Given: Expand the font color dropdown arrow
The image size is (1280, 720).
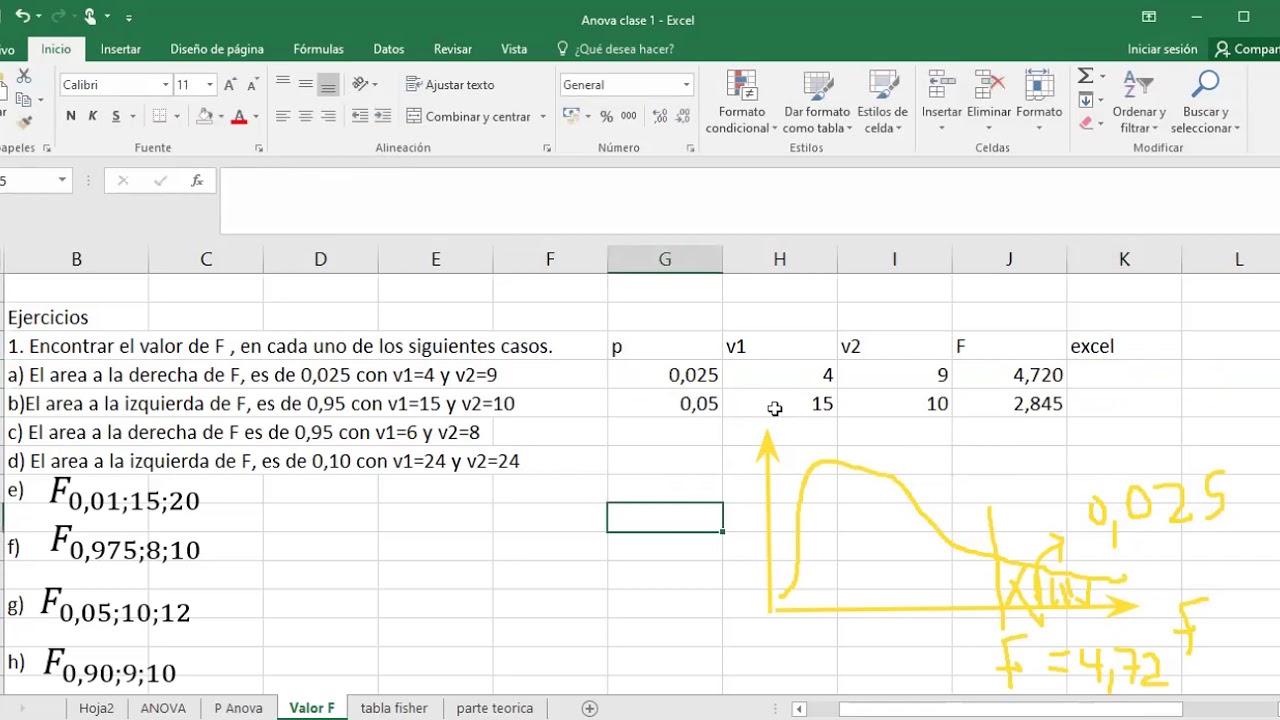Looking at the screenshot, I should pos(255,117).
